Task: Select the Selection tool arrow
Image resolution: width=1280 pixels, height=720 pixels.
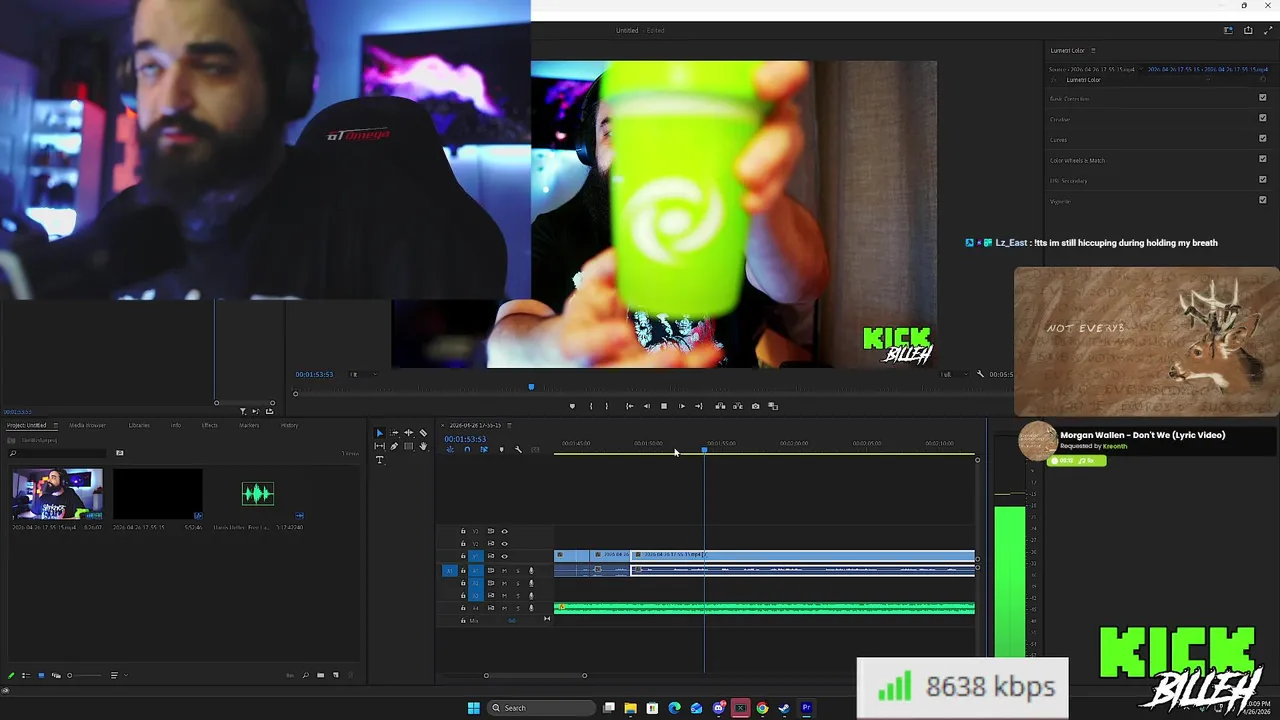Action: (x=379, y=433)
